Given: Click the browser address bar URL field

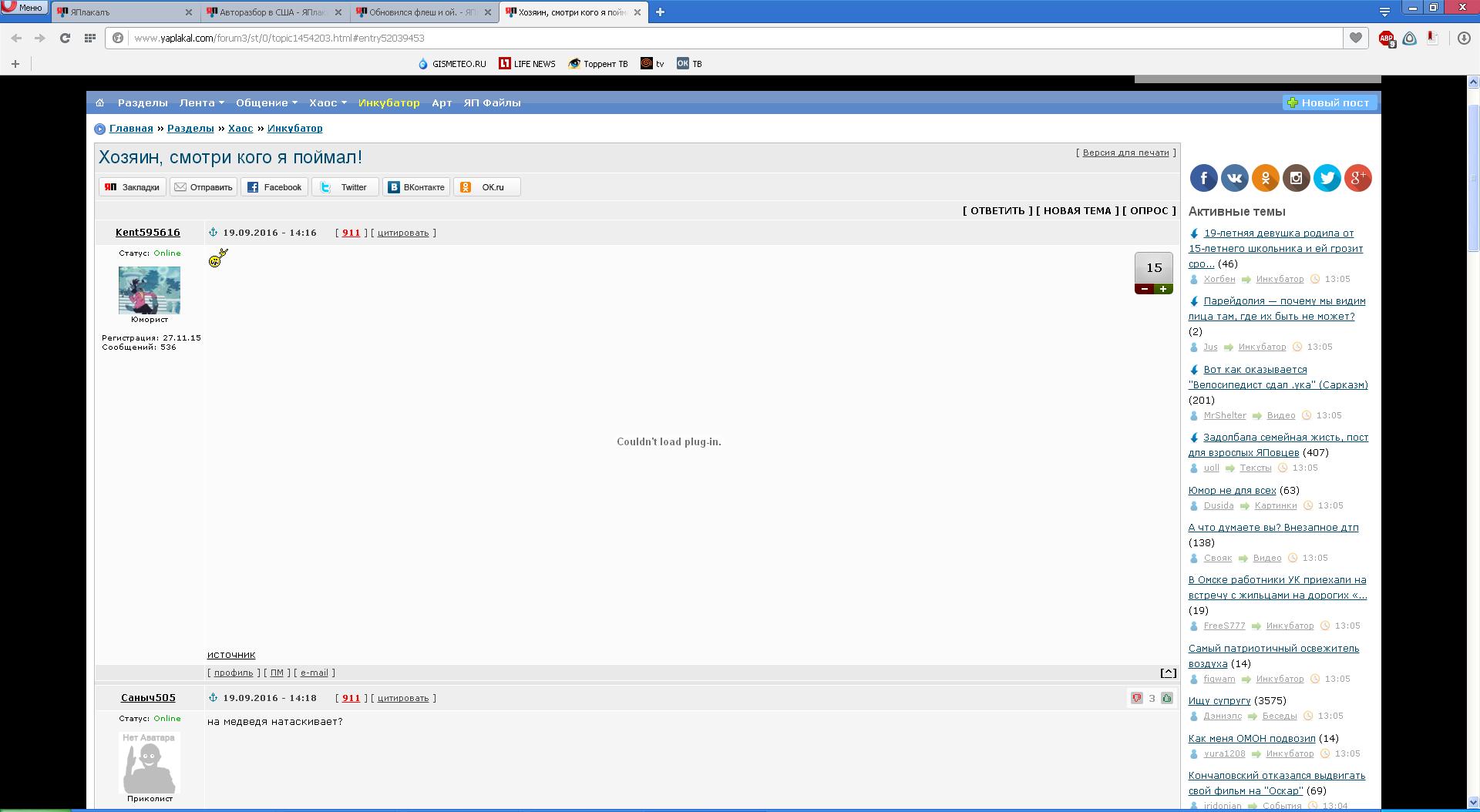Looking at the screenshot, I should [x=694, y=38].
